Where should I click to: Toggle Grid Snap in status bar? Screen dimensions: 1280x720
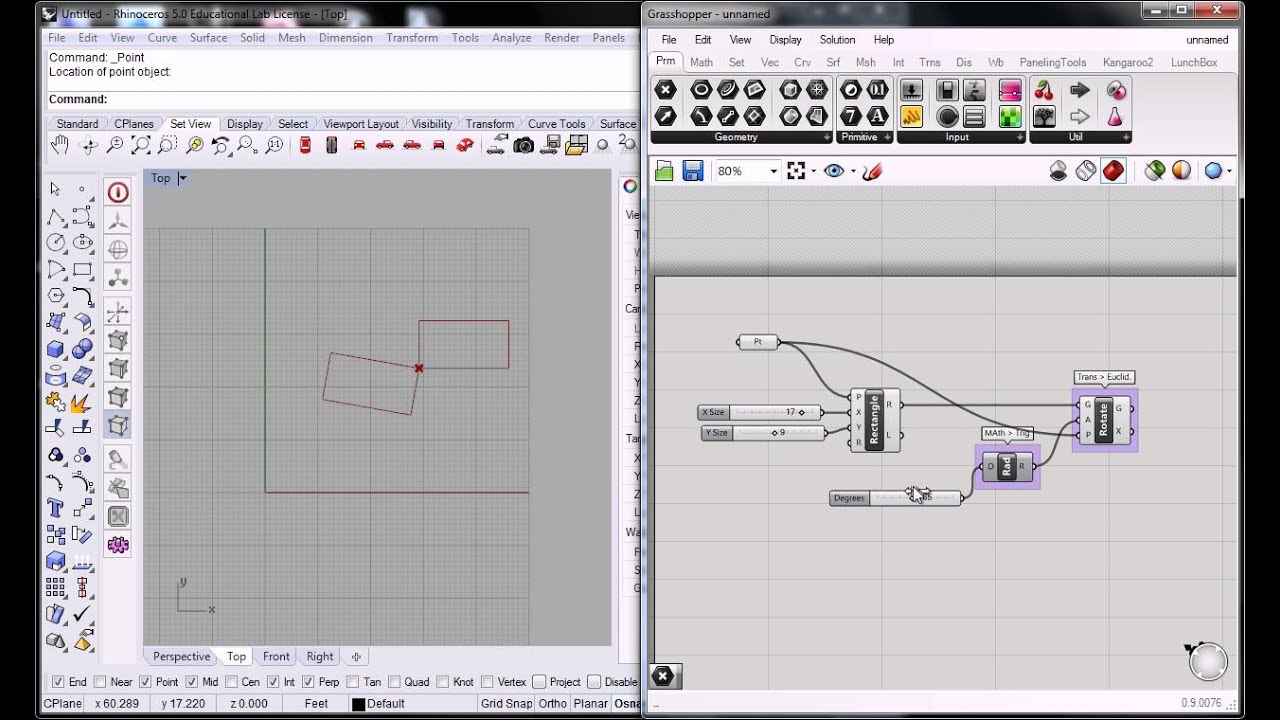click(x=506, y=704)
